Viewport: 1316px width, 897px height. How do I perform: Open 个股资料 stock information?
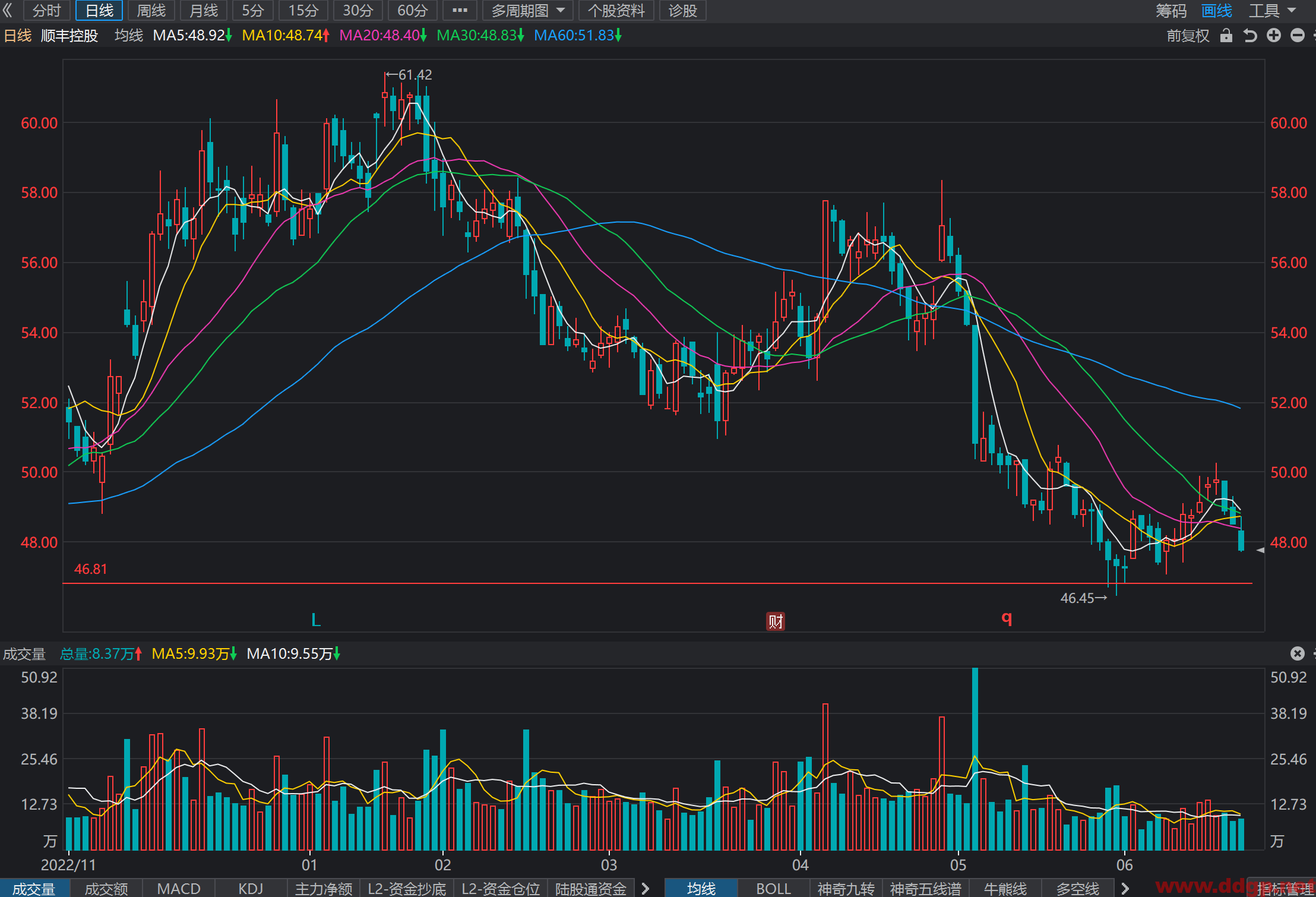click(616, 11)
